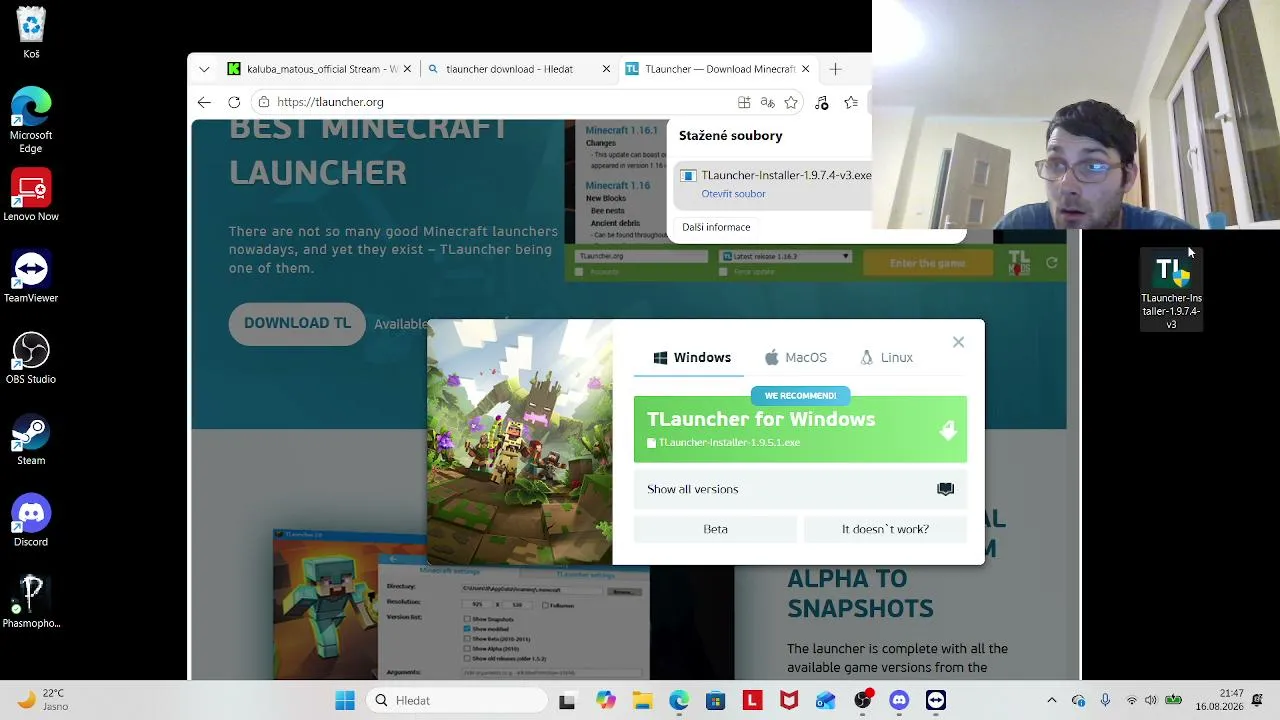The width and height of the screenshot is (1280, 720).
Task: Open the Edge favorites list icon
Action: coord(851,102)
